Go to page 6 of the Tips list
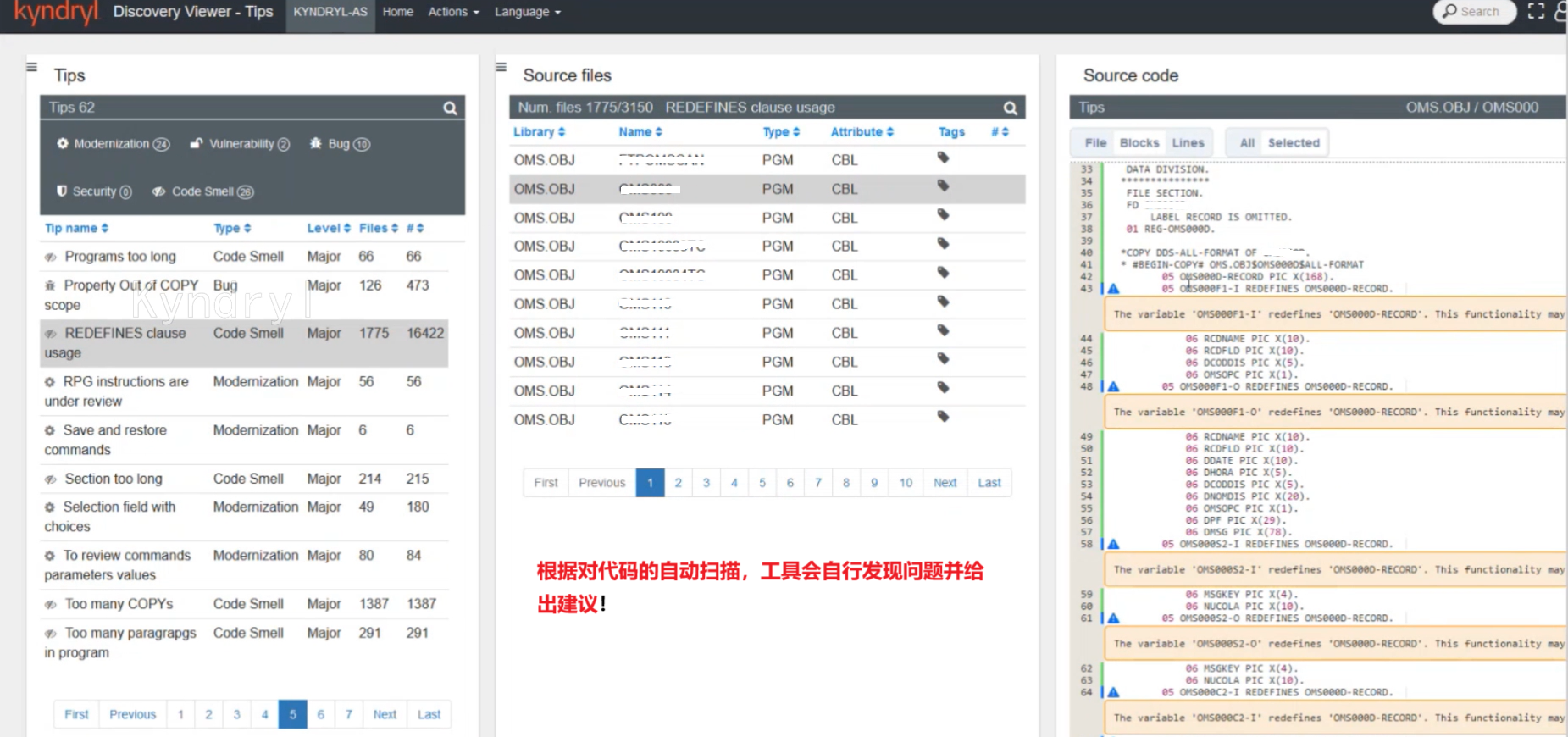The height and width of the screenshot is (737, 1568). pos(320,714)
